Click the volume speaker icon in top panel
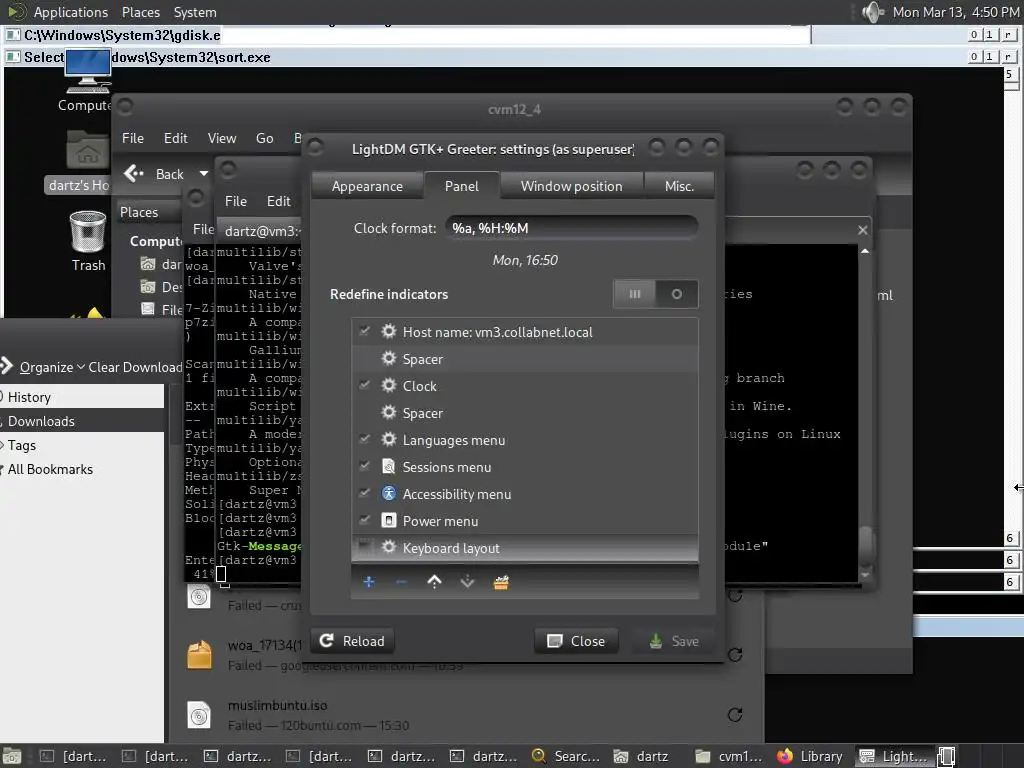The image size is (1024, 768). coord(872,12)
